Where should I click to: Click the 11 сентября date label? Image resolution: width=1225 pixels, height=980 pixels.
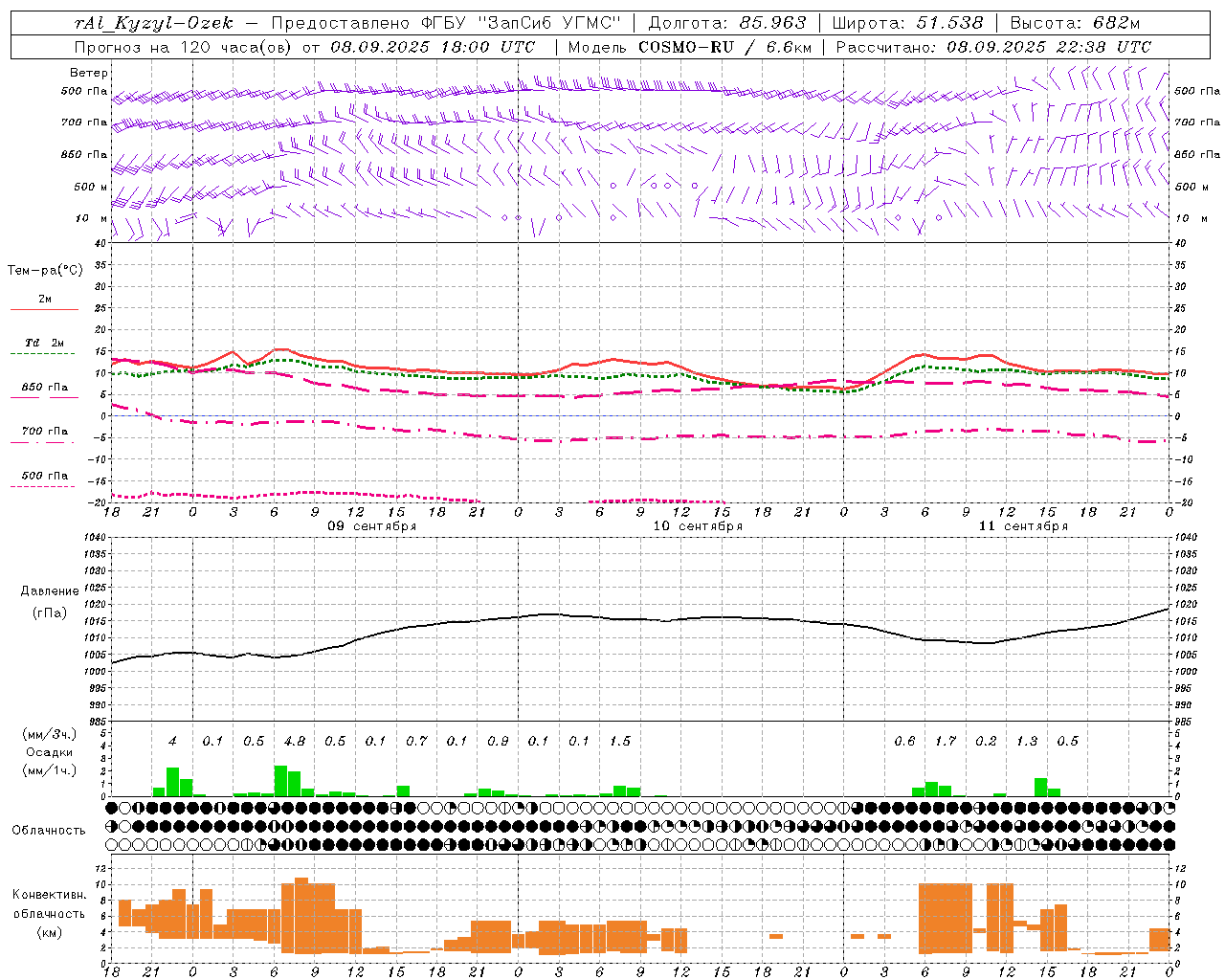(1023, 526)
